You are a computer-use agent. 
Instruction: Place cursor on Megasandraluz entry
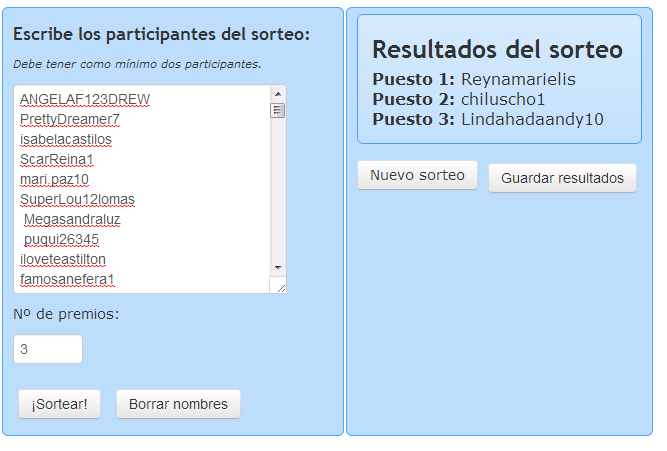(x=72, y=219)
